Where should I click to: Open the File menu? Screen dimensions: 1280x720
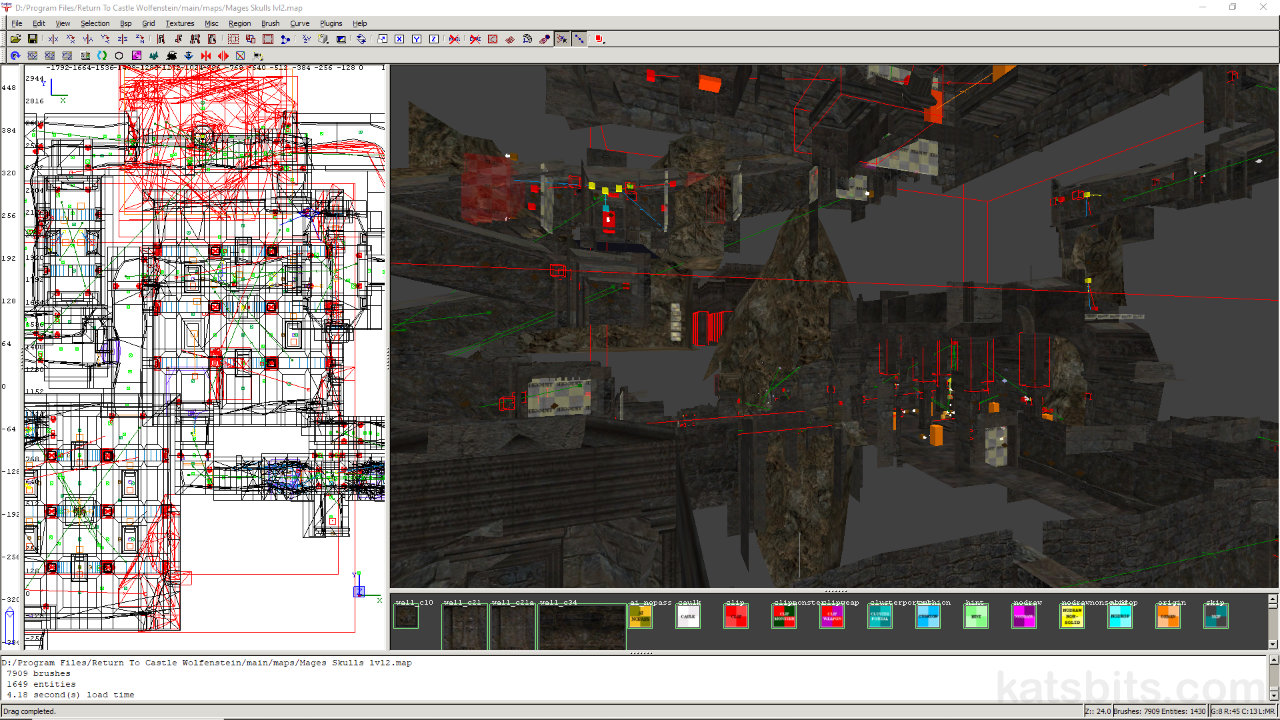pyautogui.click(x=16, y=22)
